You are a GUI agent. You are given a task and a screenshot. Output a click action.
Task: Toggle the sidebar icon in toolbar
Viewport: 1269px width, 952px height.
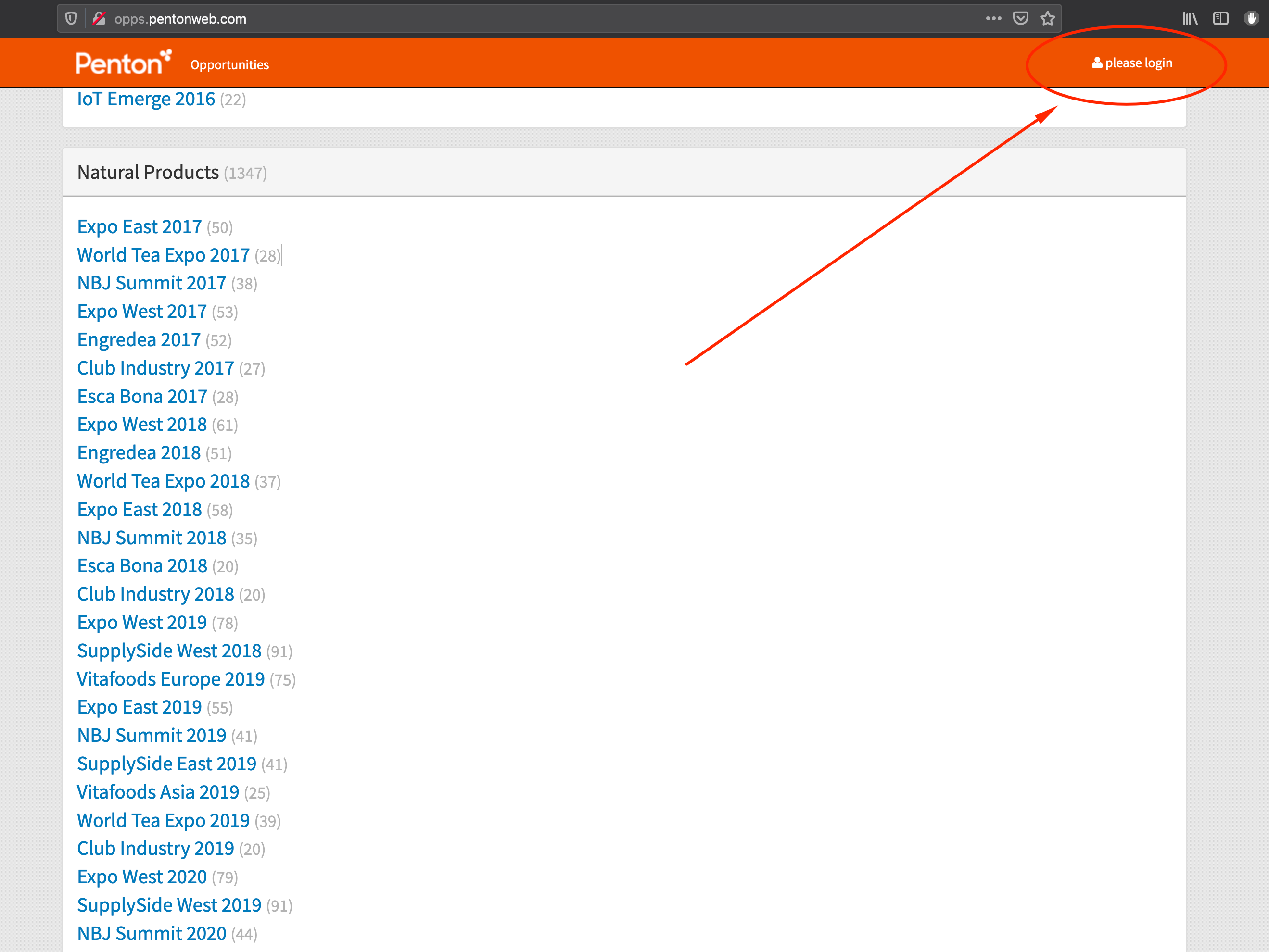click(1220, 18)
